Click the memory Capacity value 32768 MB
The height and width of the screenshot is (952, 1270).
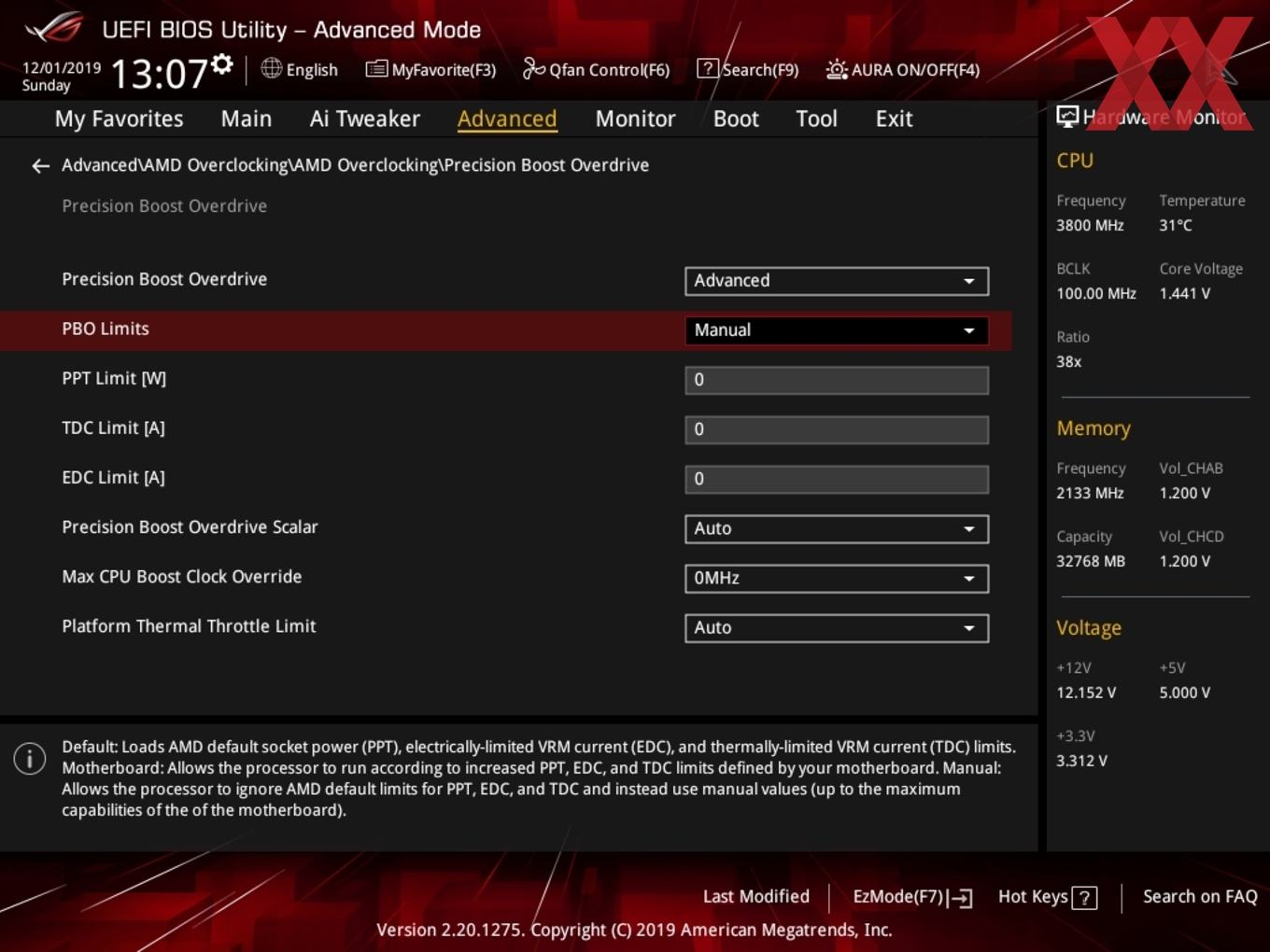coord(1091,561)
